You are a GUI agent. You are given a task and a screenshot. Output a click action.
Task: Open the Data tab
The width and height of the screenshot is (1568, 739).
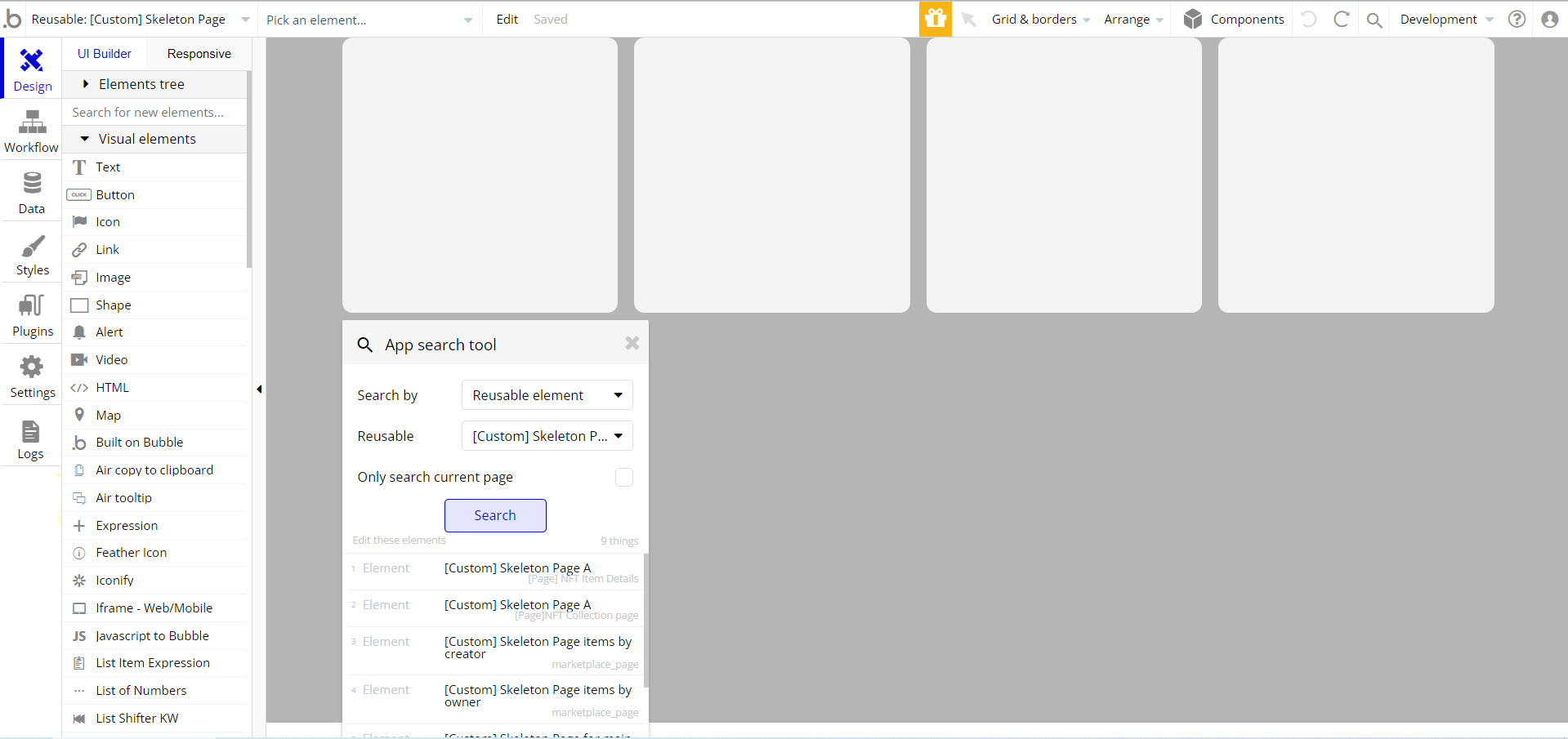tap(32, 193)
